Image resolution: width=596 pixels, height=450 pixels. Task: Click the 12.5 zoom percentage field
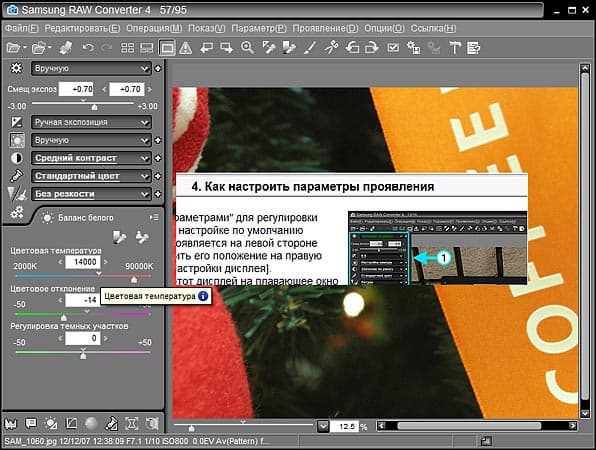pos(344,426)
